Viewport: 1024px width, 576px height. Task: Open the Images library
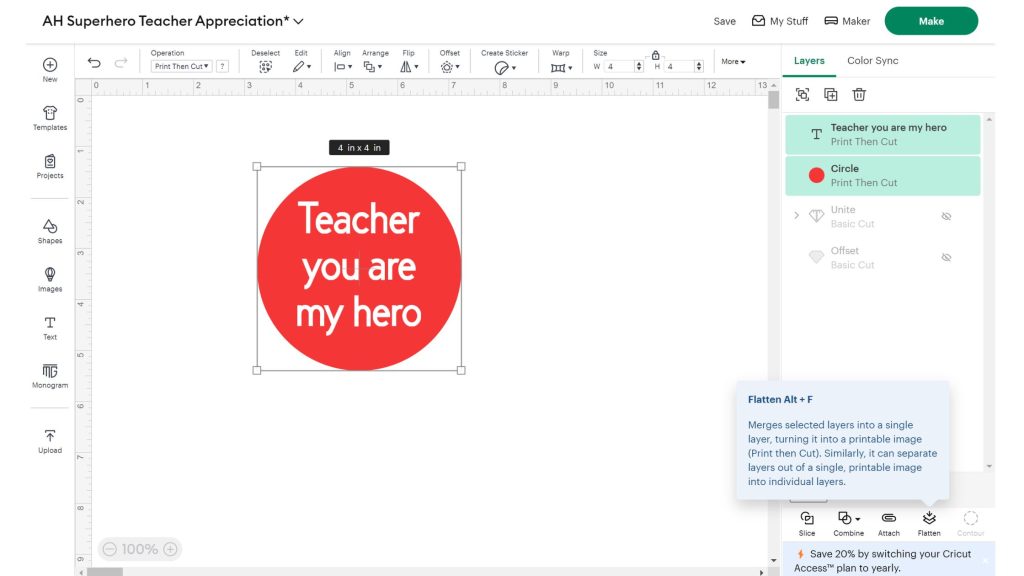[x=50, y=280]
